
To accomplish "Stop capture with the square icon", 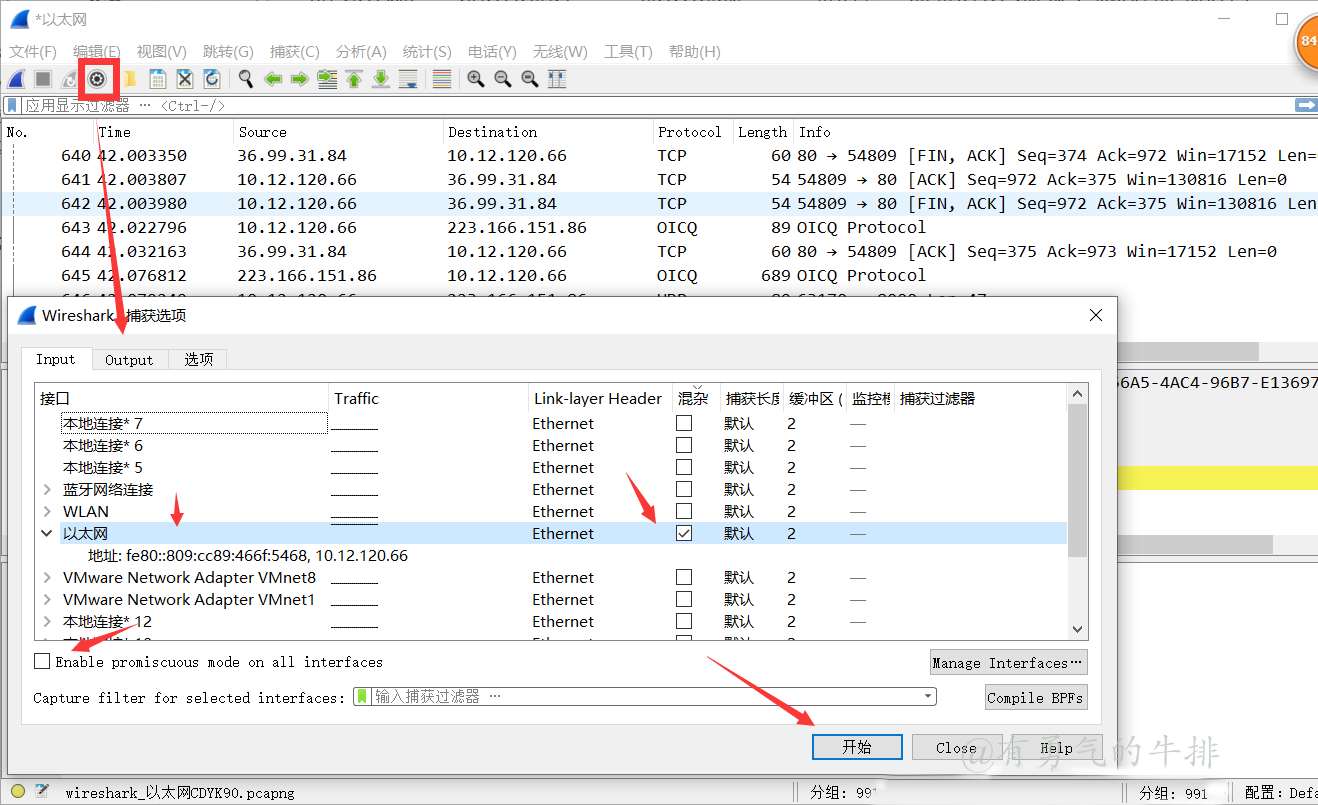I will coord(43,79).
